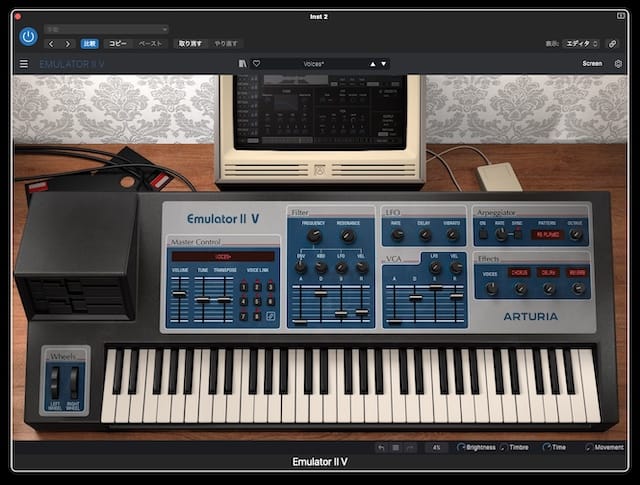Click the Filter LFO amount knob
The image size is (640, 485).
tap(341, 267)
